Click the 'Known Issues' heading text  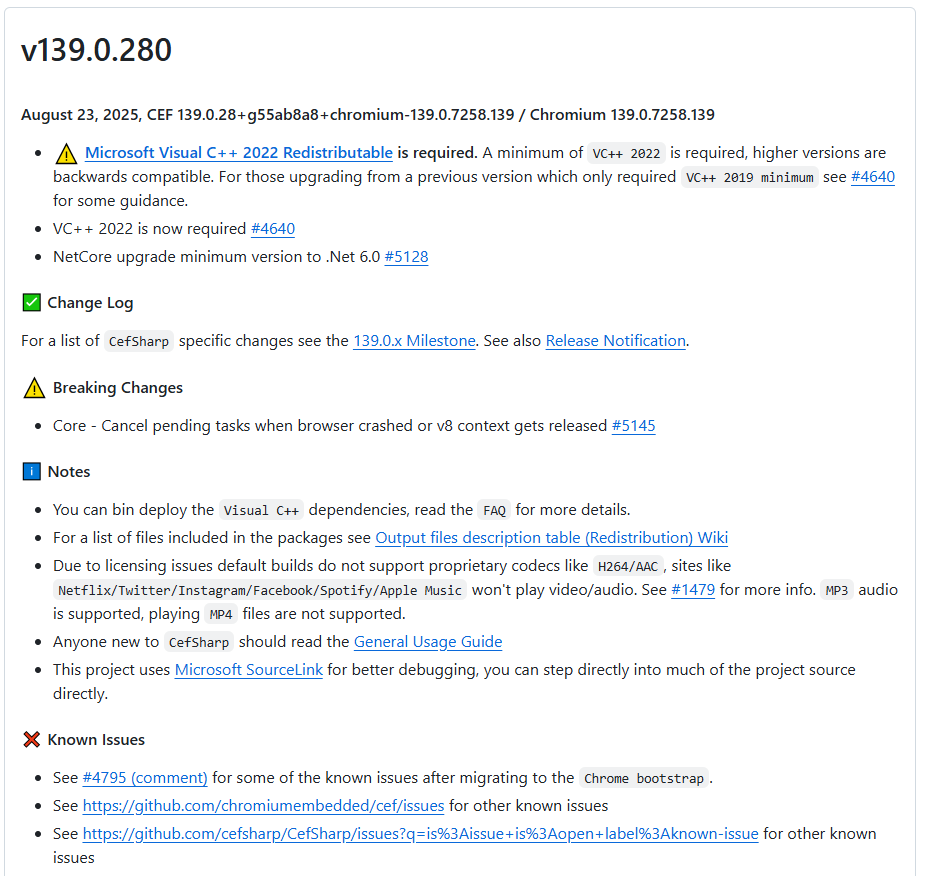[x=96, y=740]
